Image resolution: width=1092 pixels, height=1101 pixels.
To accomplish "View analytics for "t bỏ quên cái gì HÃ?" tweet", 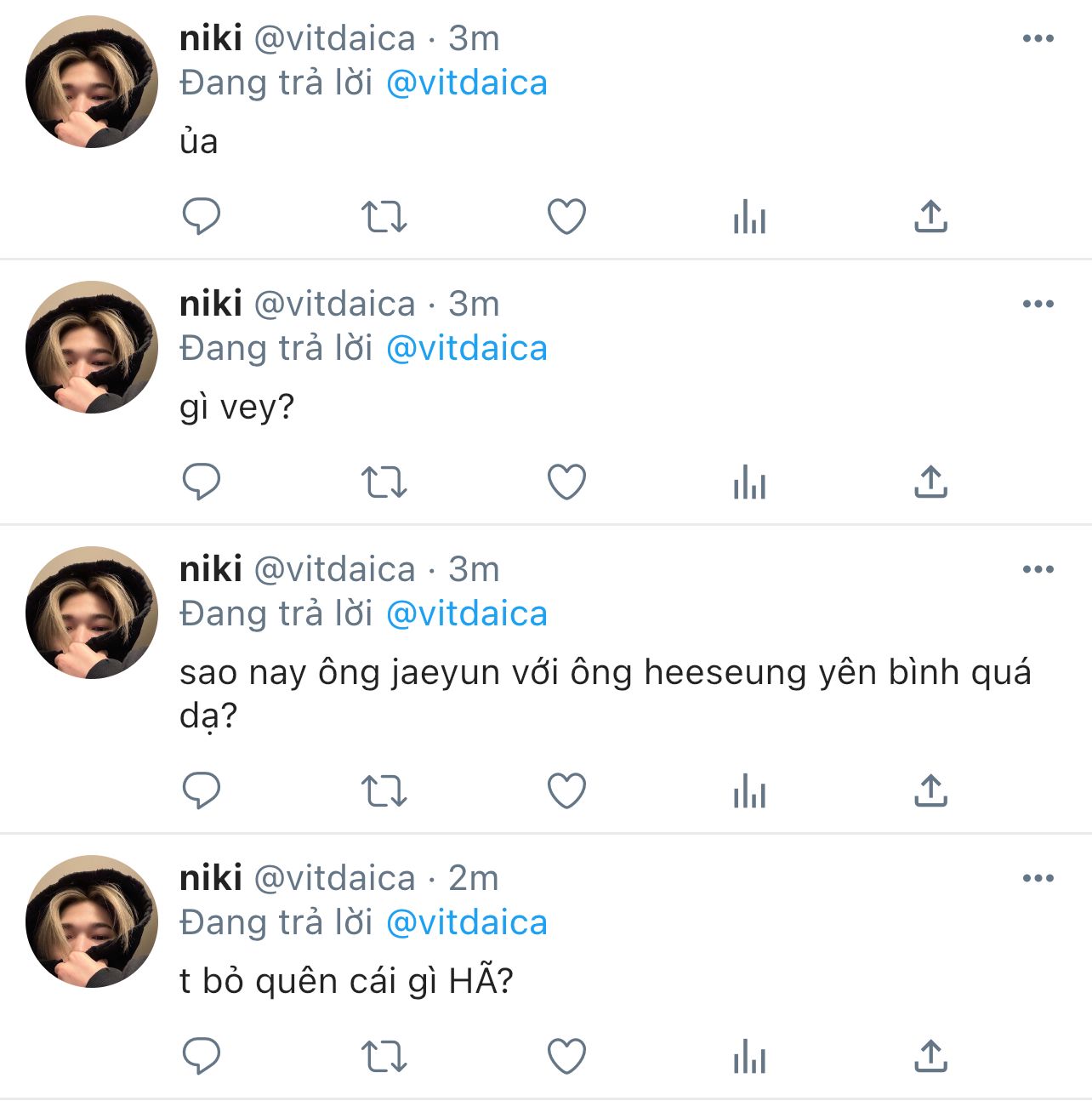I will pyautogui.click(x=749, y=1056).
